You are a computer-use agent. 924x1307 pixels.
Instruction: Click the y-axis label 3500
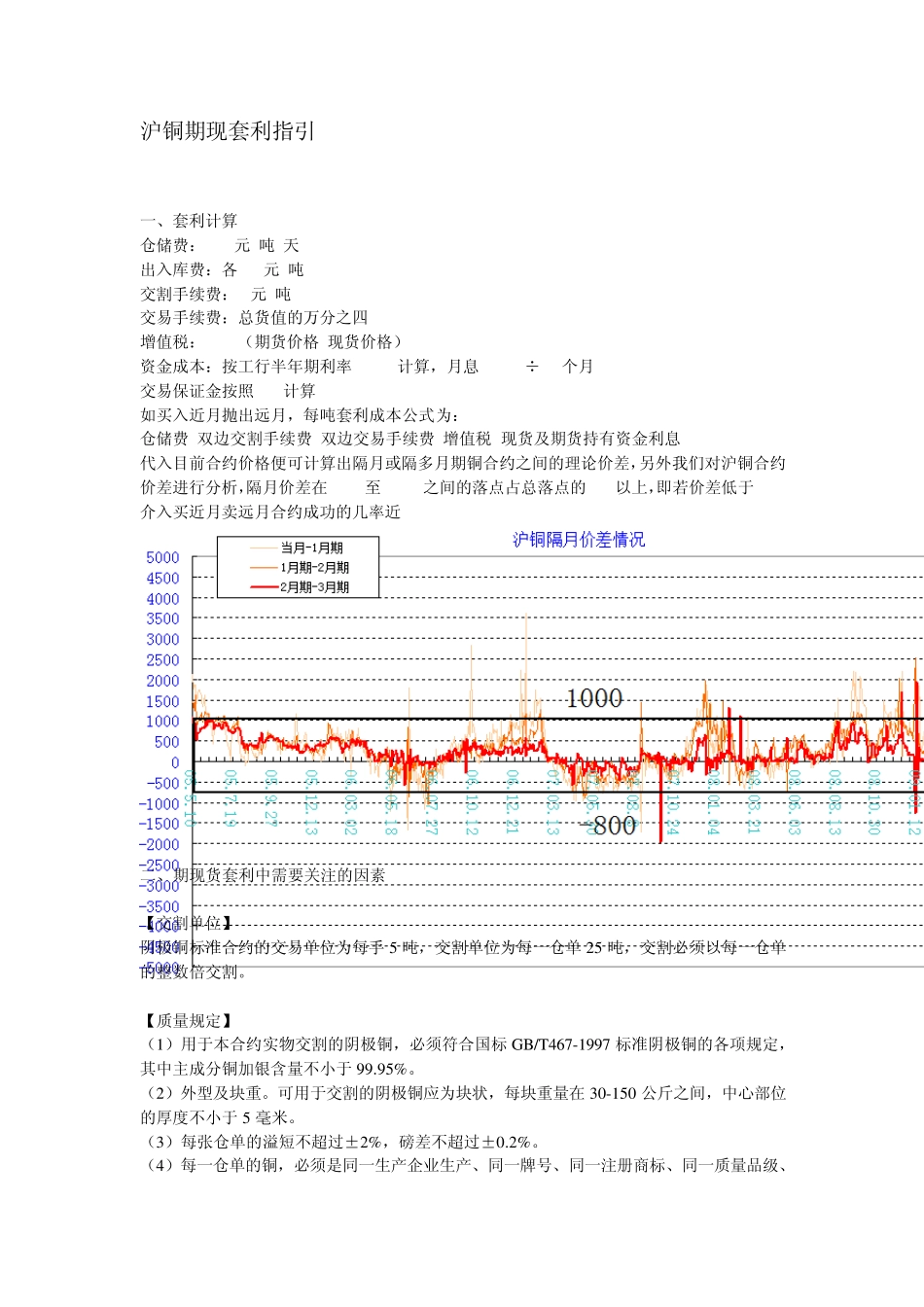162,618
